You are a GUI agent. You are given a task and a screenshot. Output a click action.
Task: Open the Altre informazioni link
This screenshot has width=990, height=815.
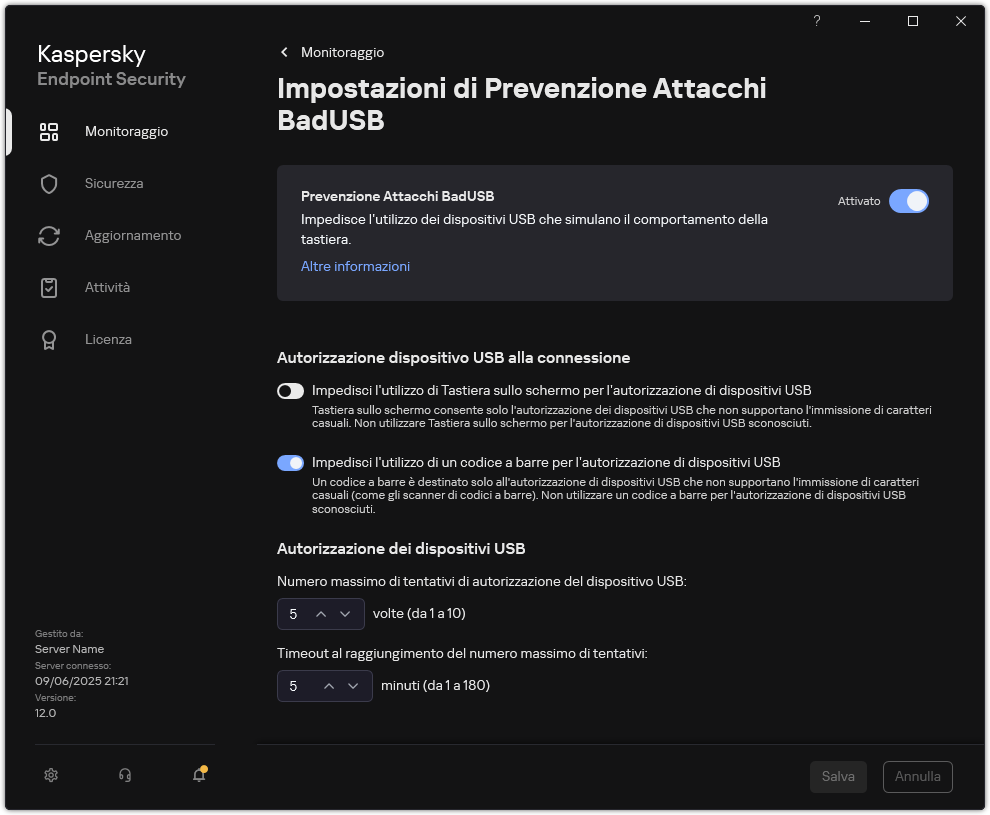(x=355, y=266)
